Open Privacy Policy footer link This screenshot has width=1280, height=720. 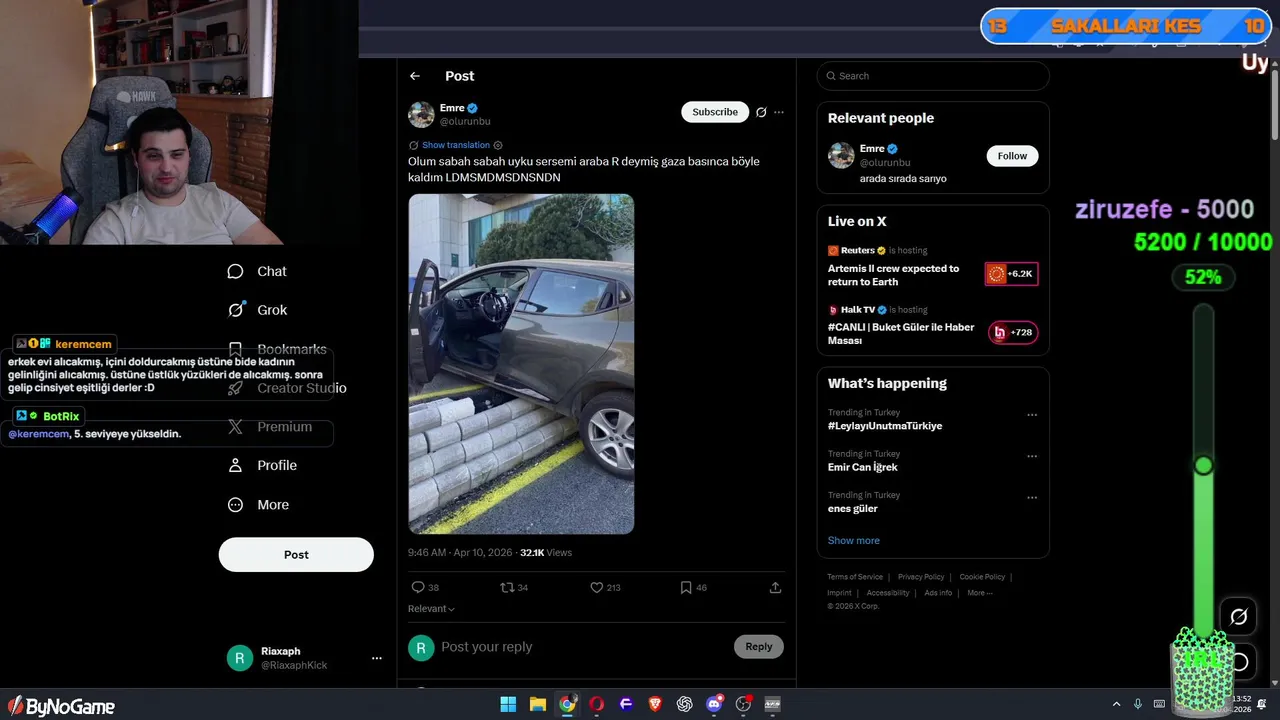coord(921,577)
